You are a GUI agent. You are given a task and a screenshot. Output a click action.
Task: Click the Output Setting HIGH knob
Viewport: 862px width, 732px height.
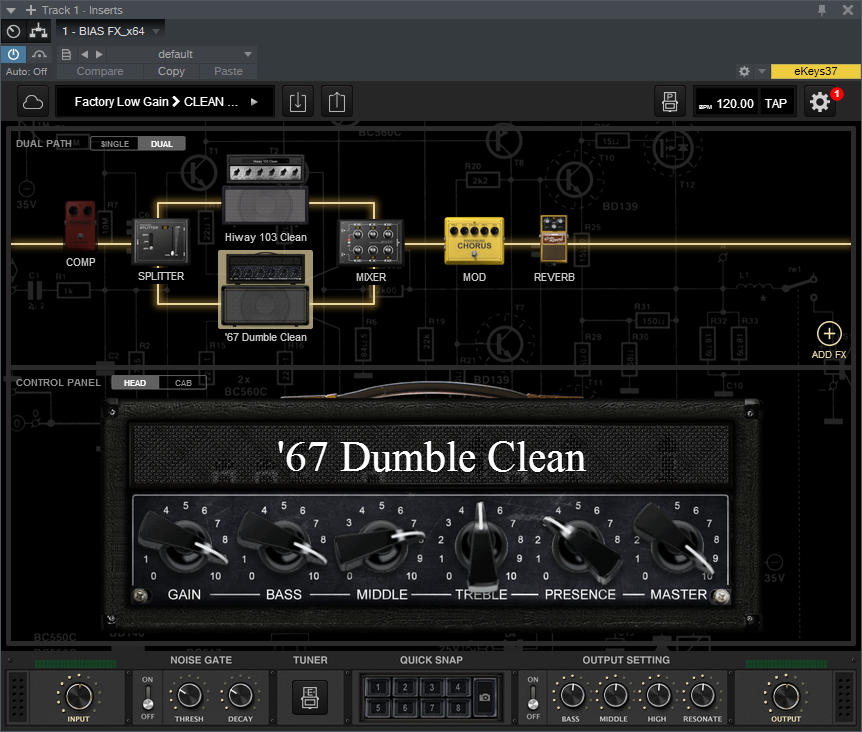click(x=657, y=696)
